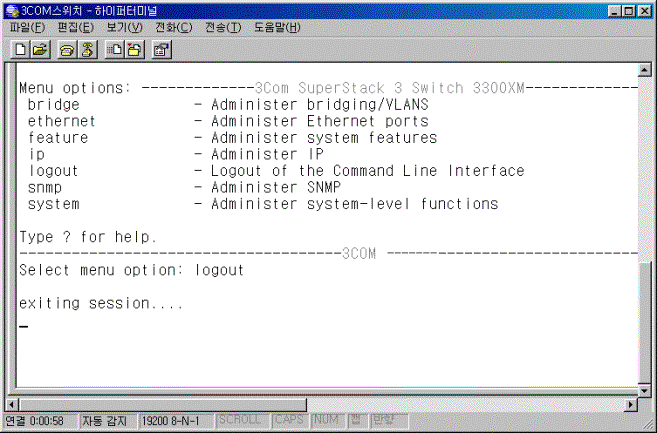This screenshot has height=433, width=657.
Task: Close the HyperTerminal window
Action: [x=644, y=11]
